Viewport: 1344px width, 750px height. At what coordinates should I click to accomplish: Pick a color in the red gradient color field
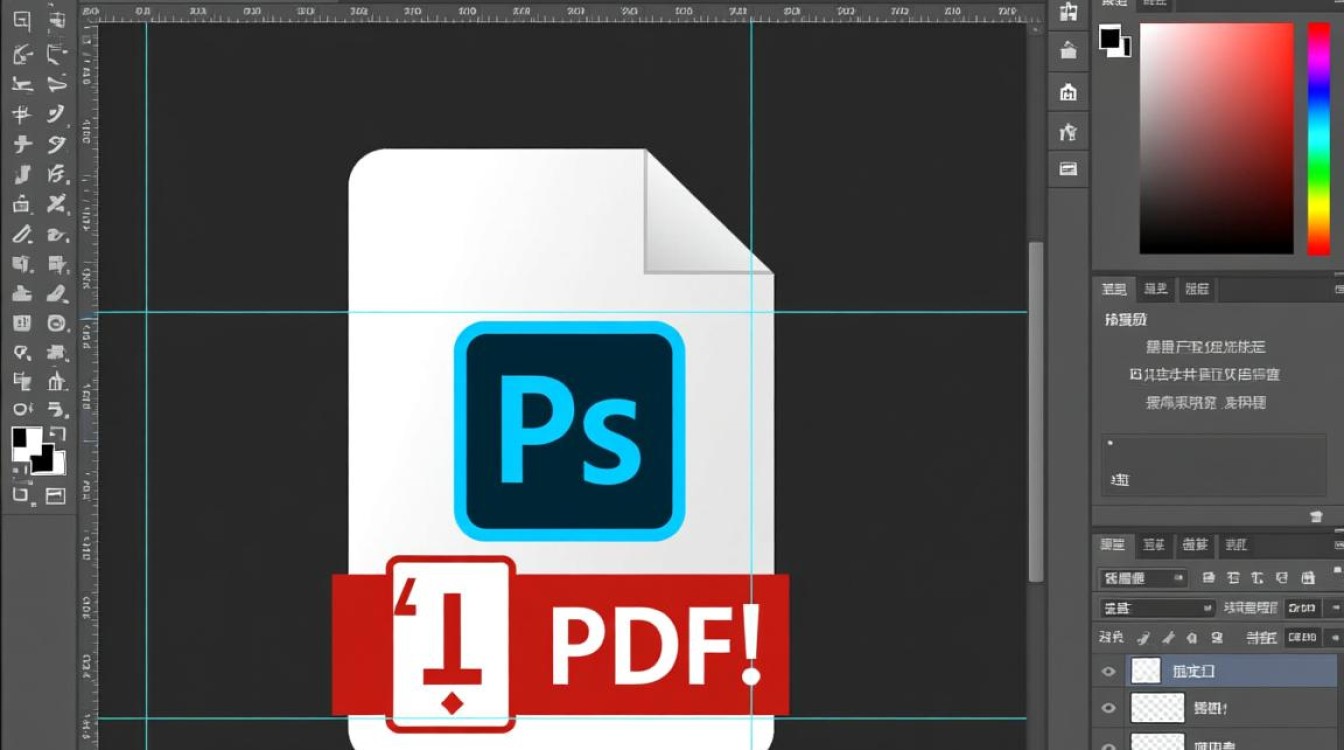coord(1216,138)
